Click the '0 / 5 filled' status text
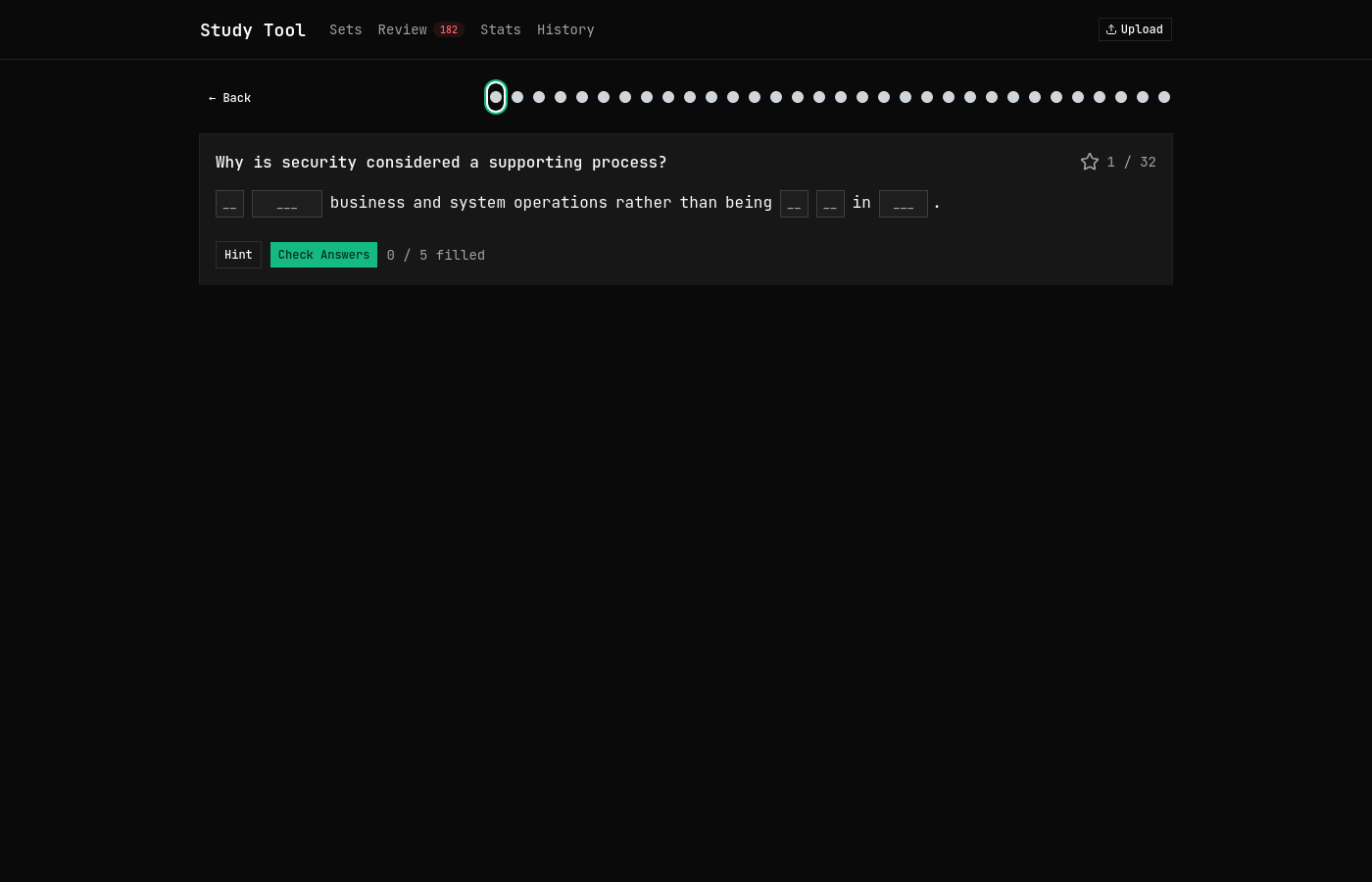 click(x=436, y=255)
